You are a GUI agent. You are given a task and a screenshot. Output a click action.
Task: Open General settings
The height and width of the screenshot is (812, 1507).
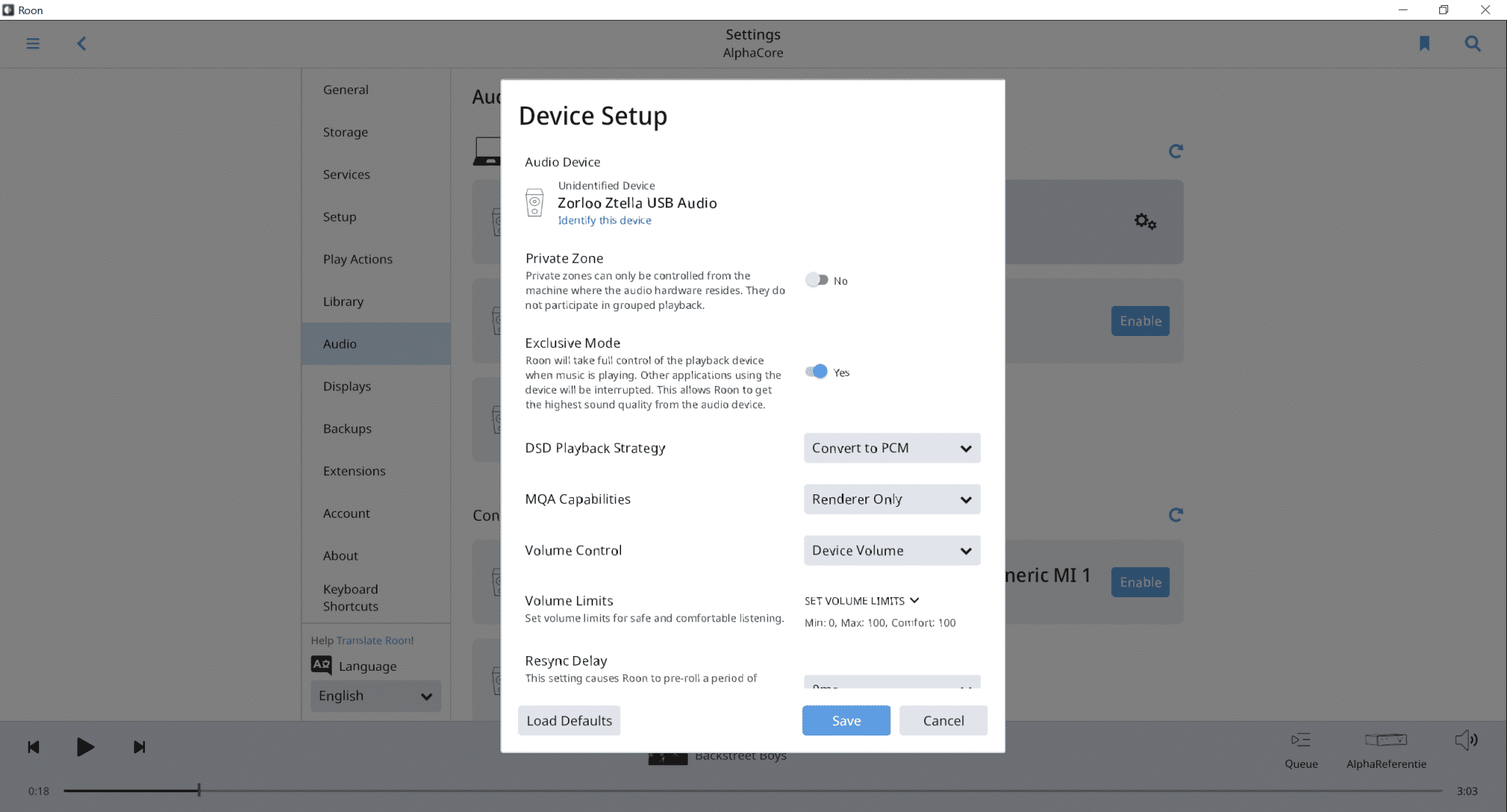376,90
